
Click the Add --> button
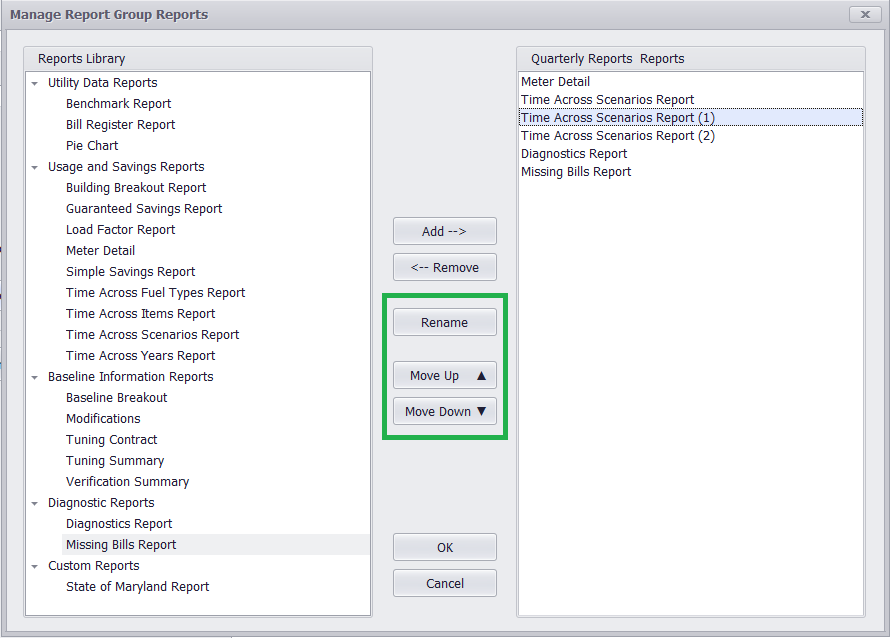[444, 231]
